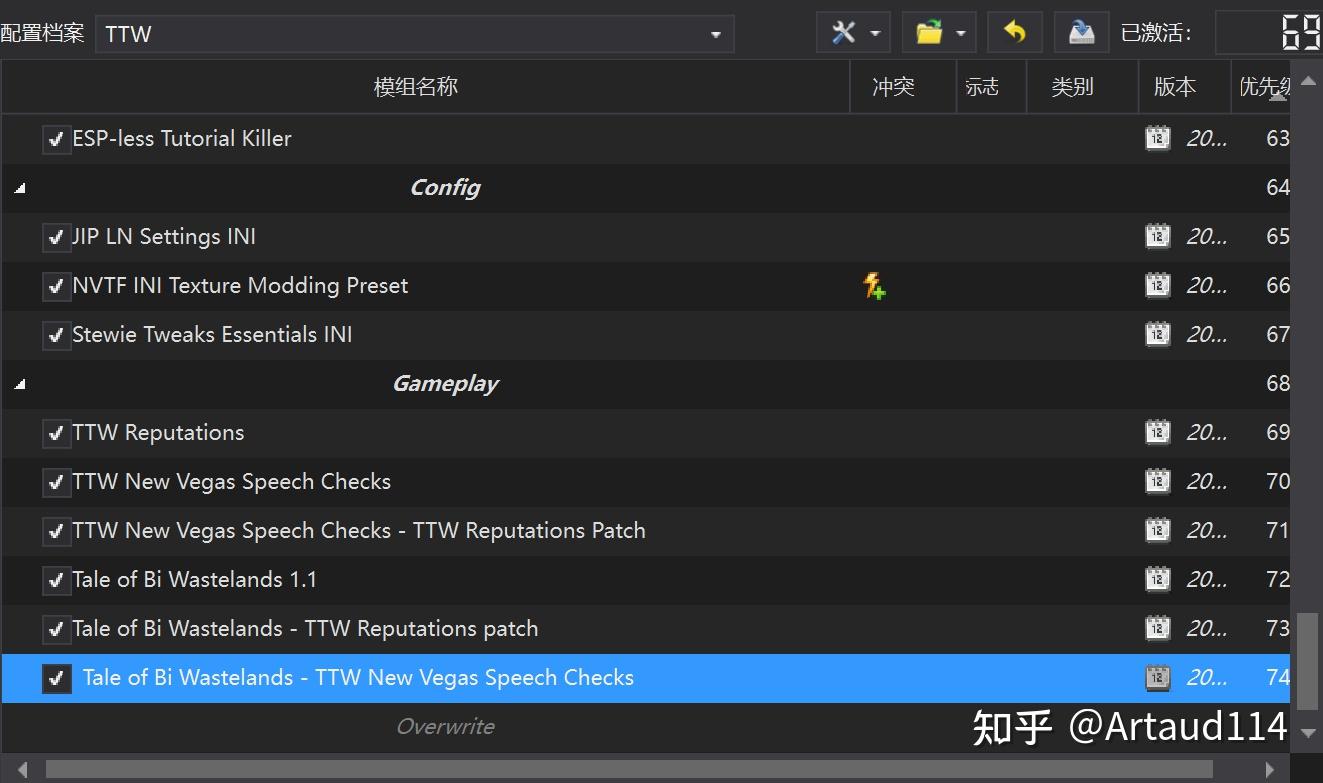
Task: Click the lightning flag on NVTF INI preset
Action: point(874,286)
